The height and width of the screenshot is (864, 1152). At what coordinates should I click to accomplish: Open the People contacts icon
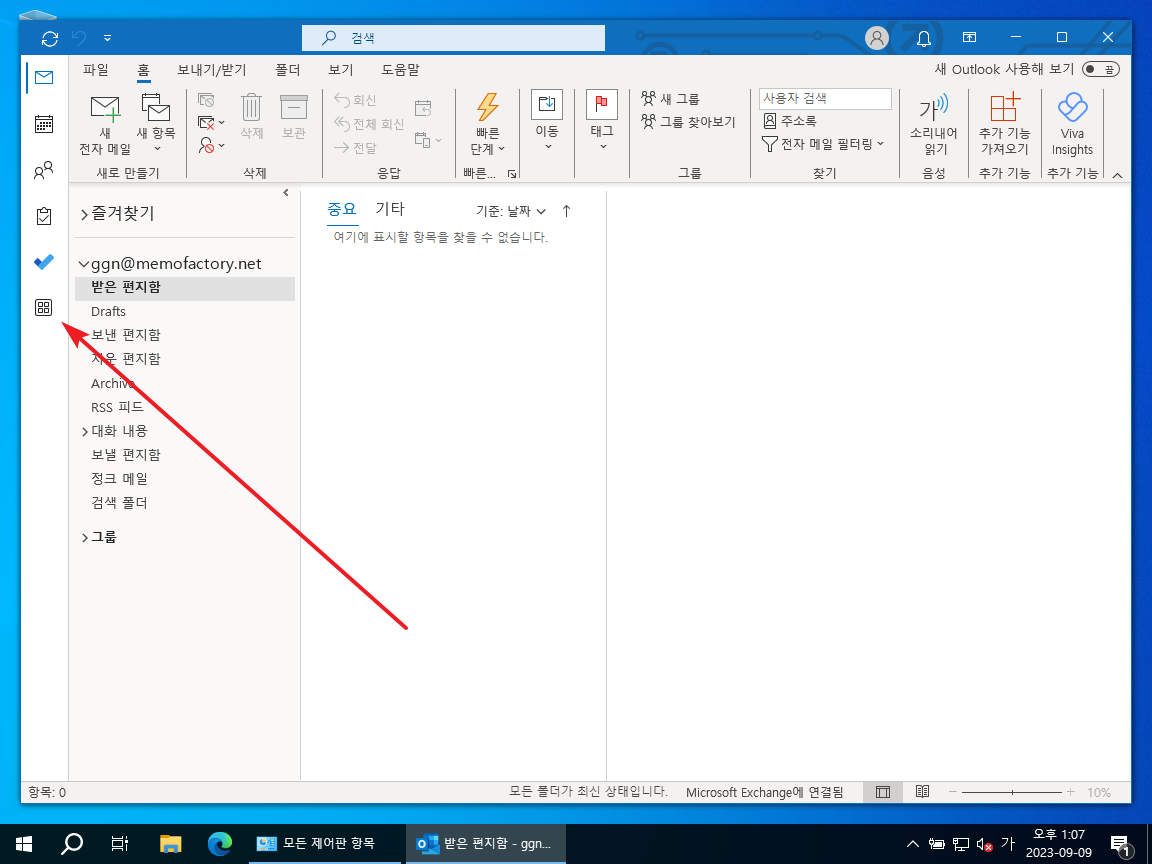(x=43, y=171)
